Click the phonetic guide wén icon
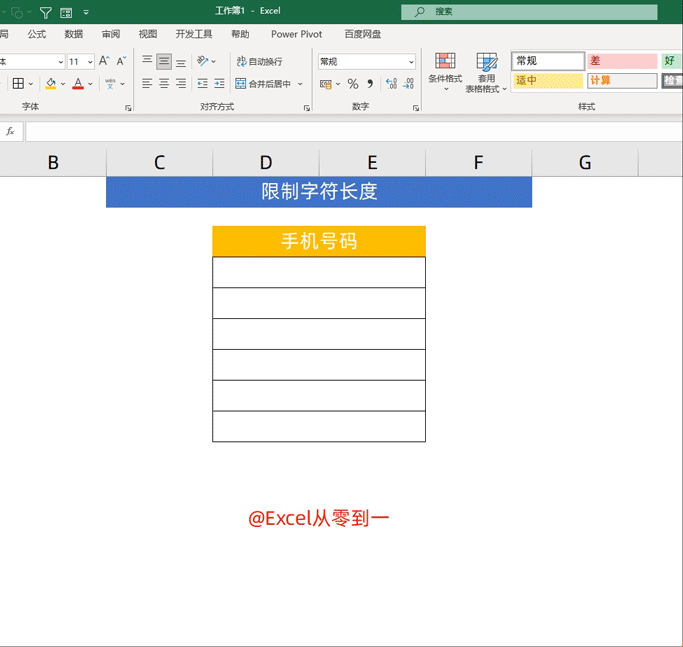Screen dimensions: 683x647 (110, 83)
